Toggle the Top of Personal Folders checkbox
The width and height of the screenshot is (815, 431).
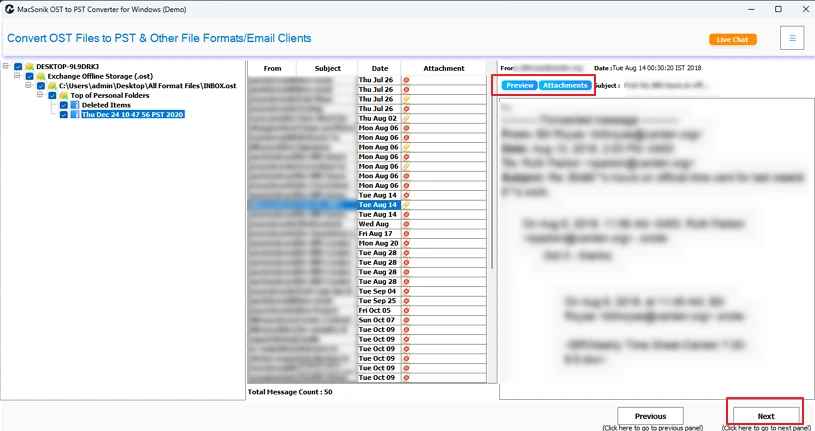[52, 95]
